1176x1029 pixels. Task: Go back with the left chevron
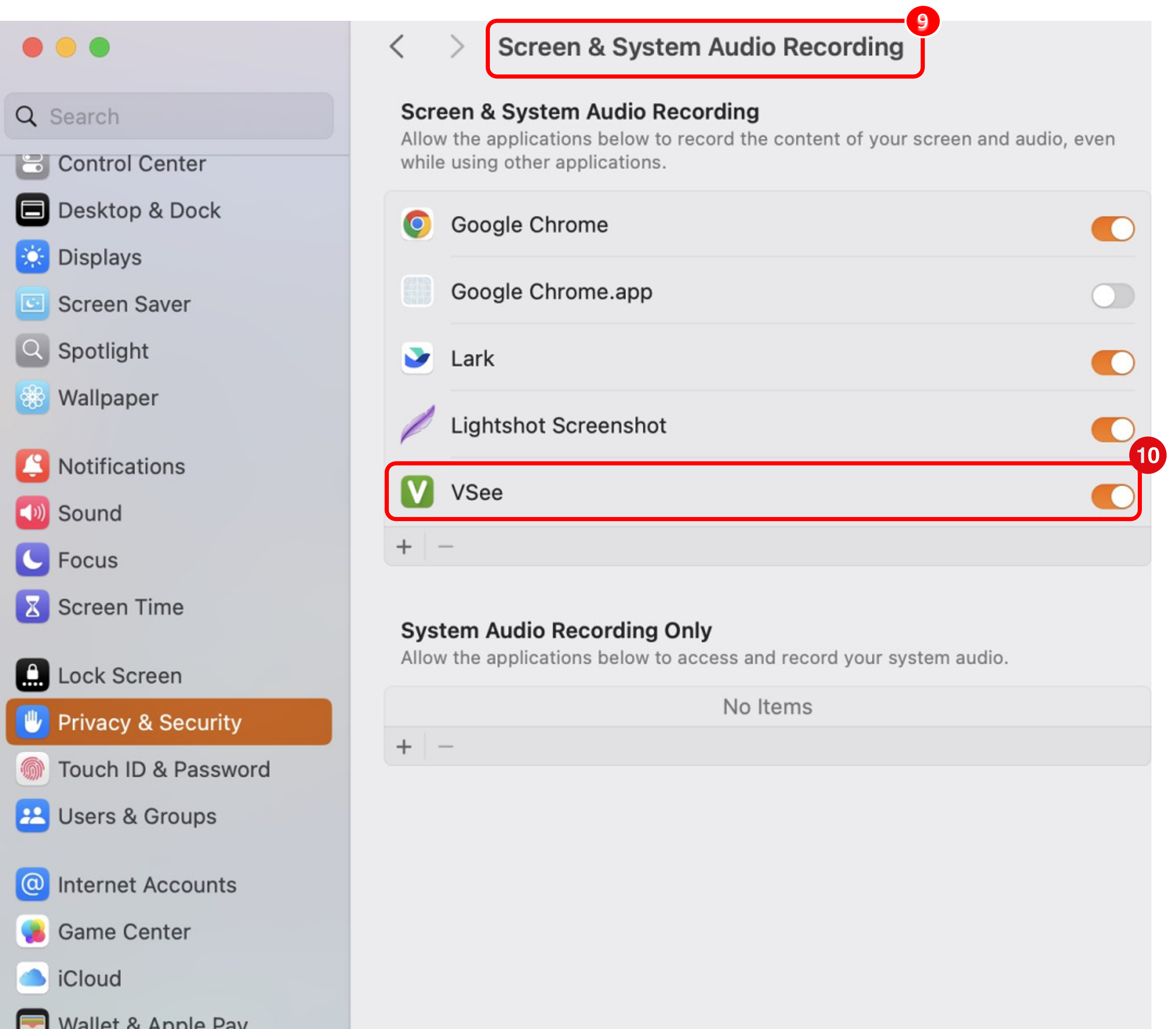398,47
